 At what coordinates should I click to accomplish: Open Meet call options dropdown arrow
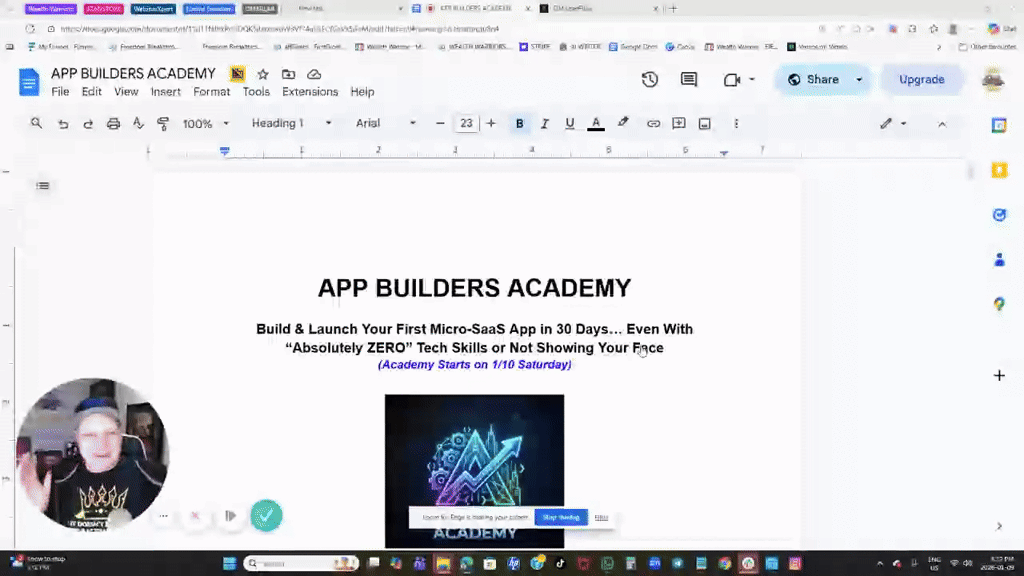752,80
